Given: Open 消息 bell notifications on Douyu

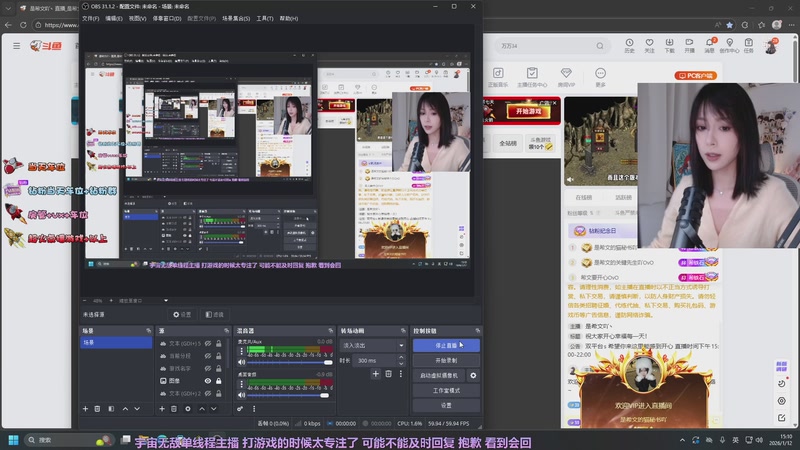Looking at the screenshot, I should click(710, 45).
